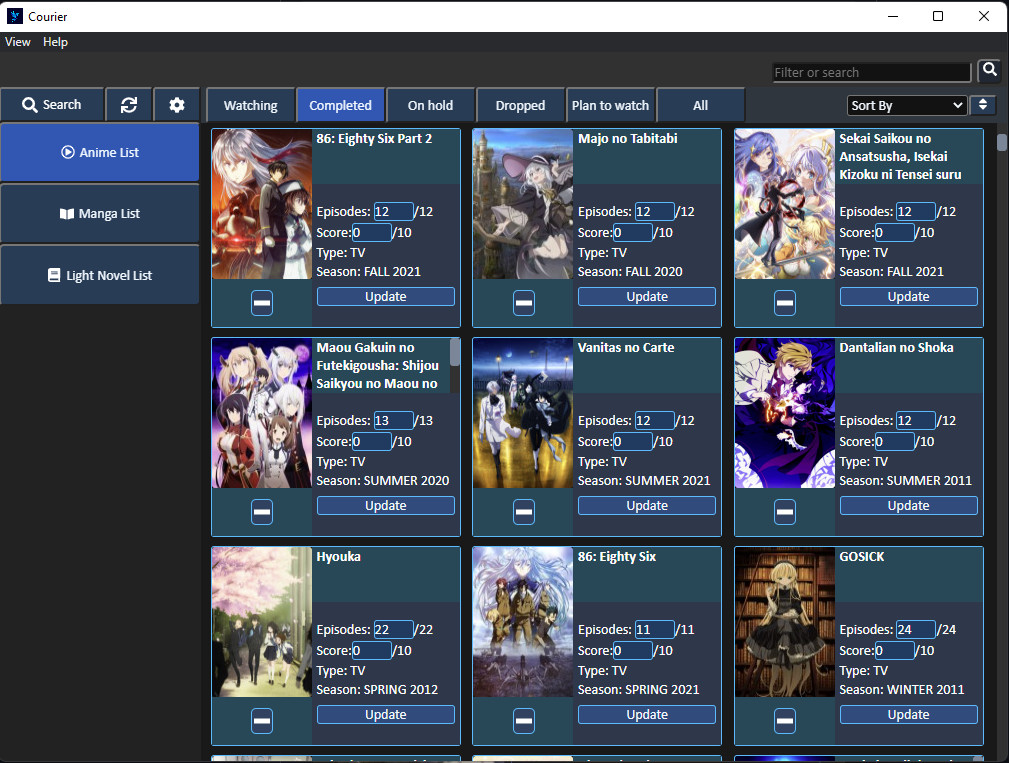The height and width of the screenshot is (763, 1009).
Task: Open the View menu
Action: click(17, 42)
